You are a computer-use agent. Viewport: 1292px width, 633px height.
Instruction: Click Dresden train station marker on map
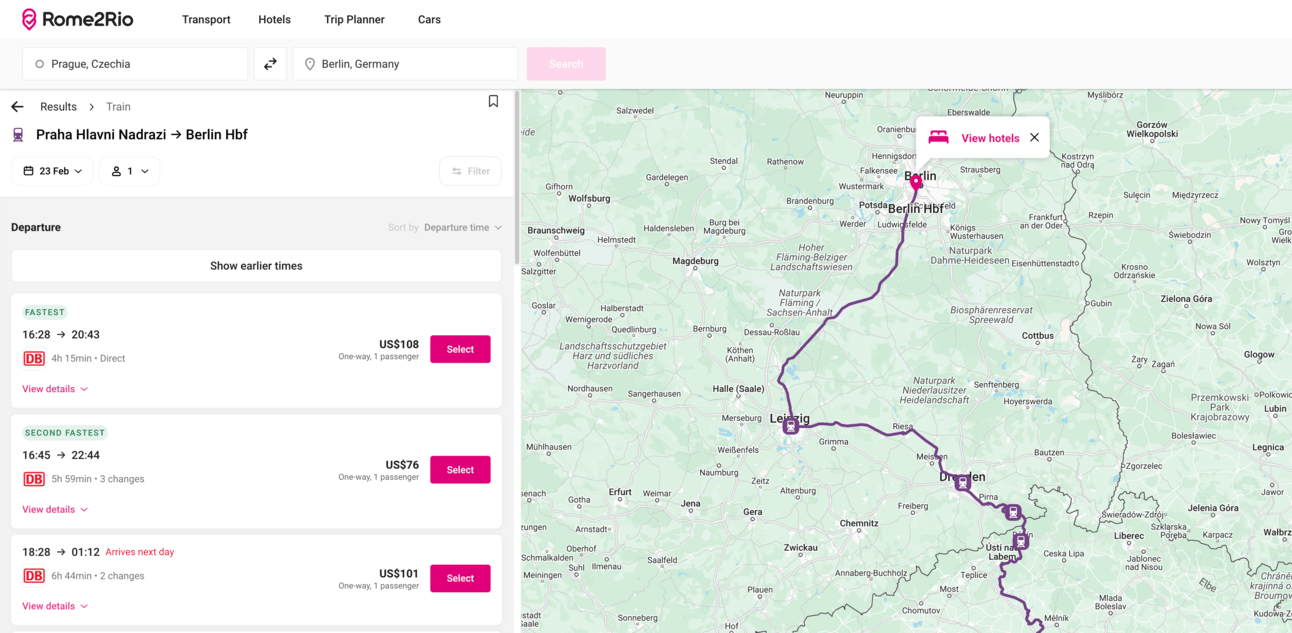coord(962,483)
